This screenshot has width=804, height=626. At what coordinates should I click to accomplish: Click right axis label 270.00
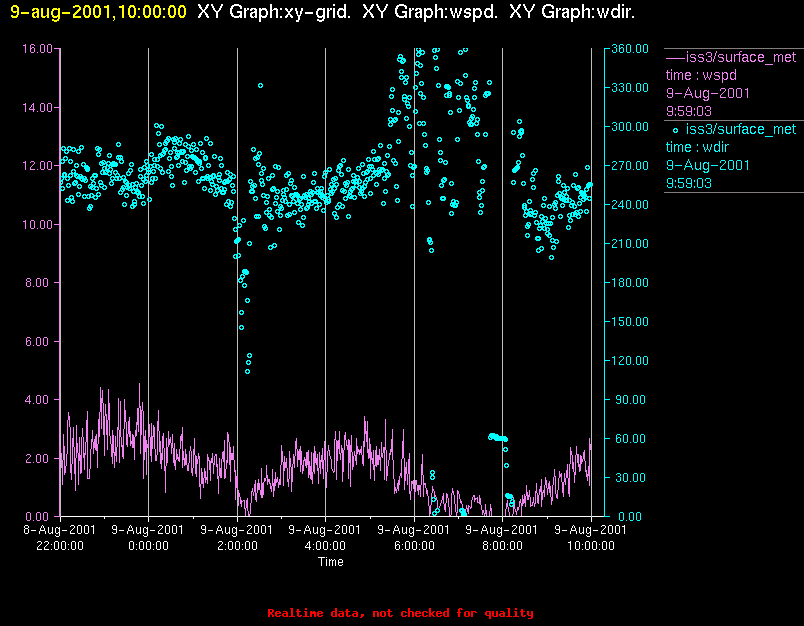click(630, 166)
